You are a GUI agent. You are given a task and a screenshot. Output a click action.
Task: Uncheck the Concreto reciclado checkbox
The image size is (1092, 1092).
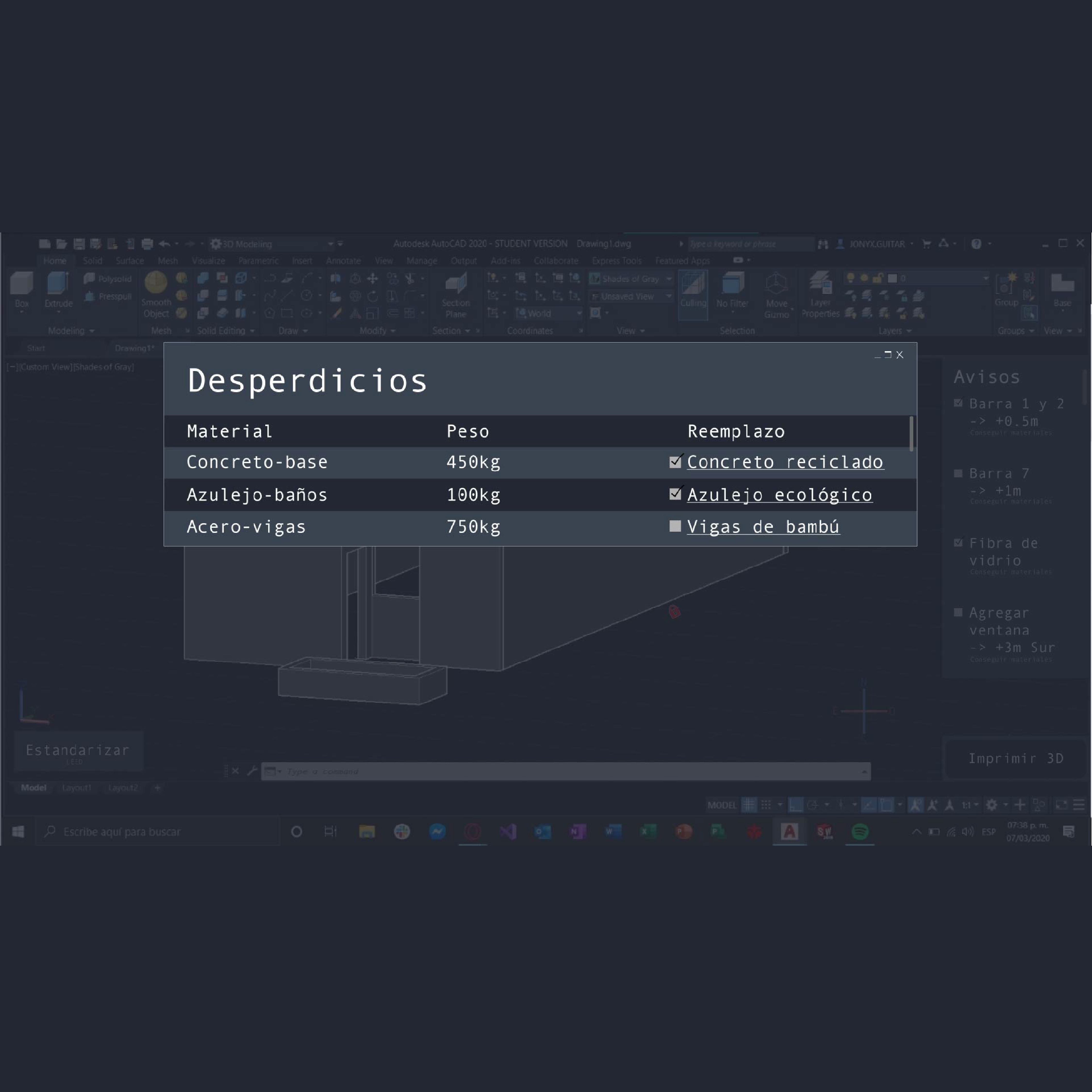pos(675,462)
